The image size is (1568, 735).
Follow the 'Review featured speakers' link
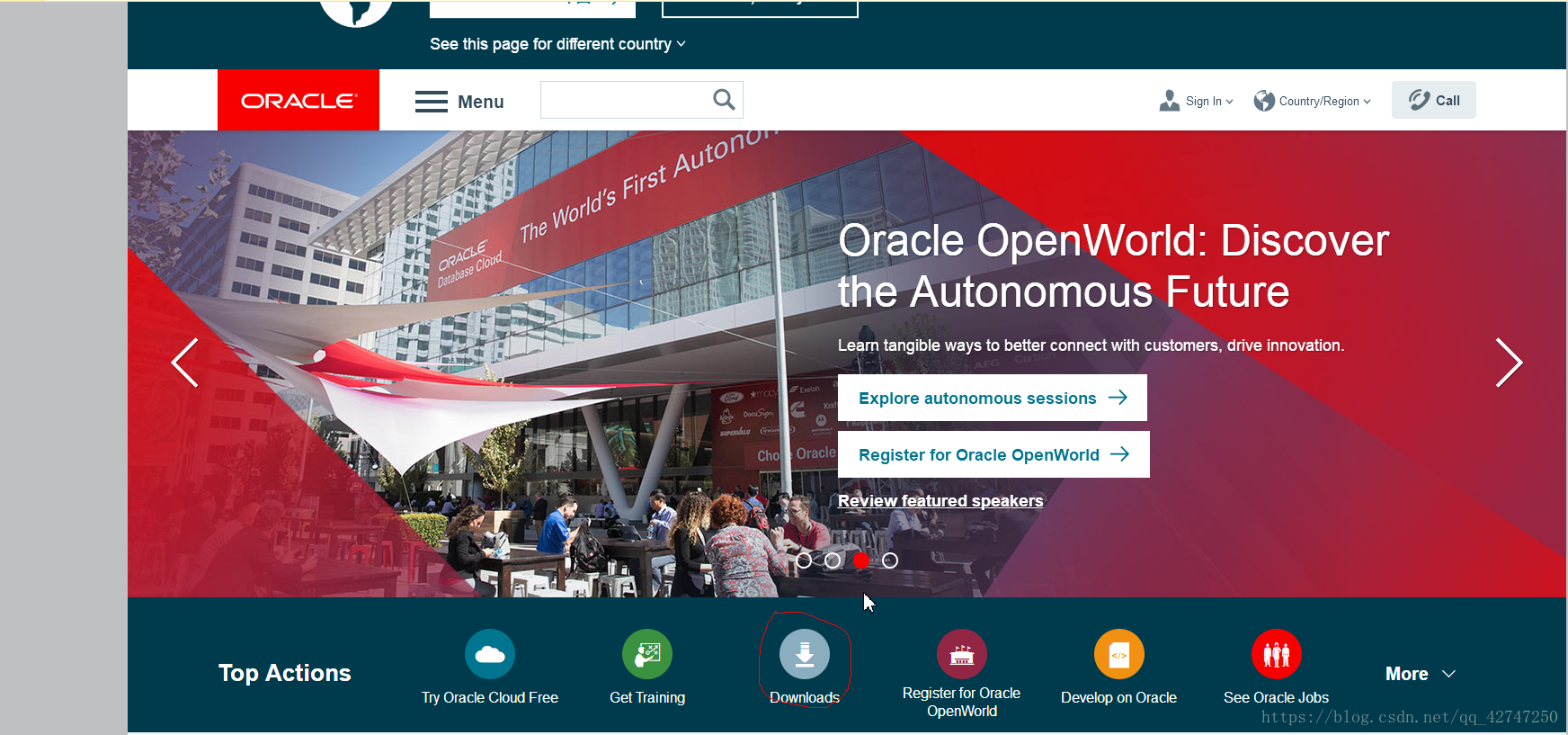click(940, 501)
